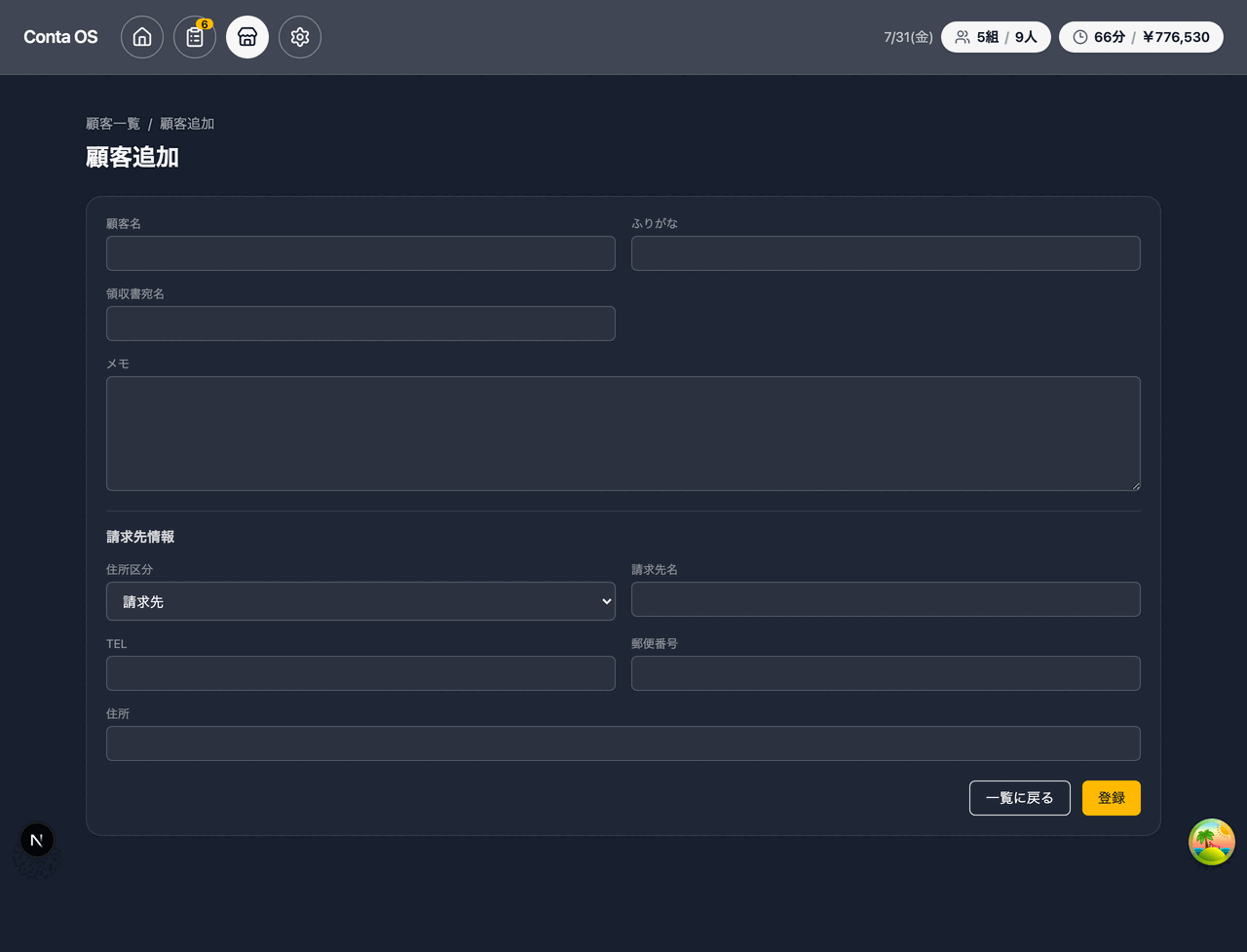Open the settings gear icon
Viewport: 1247px width, 952px height.
(300, 37)
